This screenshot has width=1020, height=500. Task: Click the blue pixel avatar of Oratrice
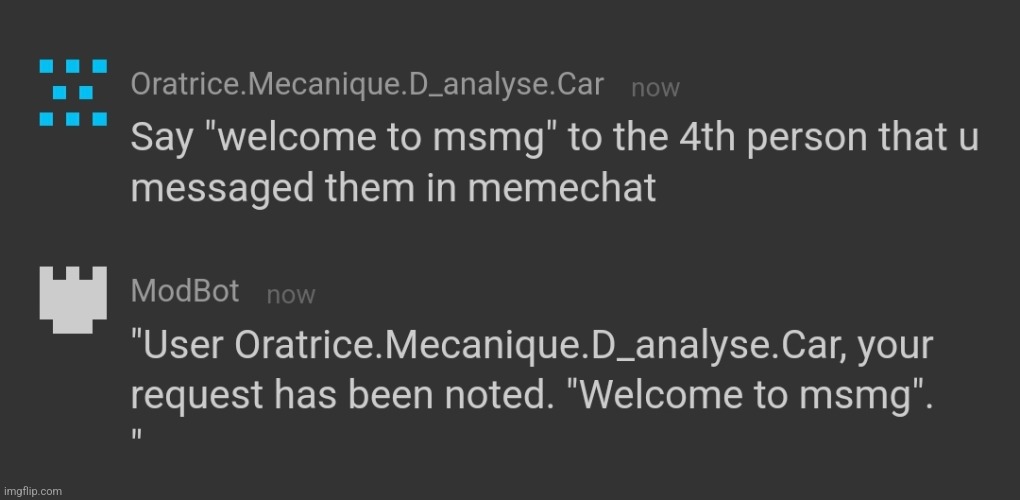click(x=73, y=92)
